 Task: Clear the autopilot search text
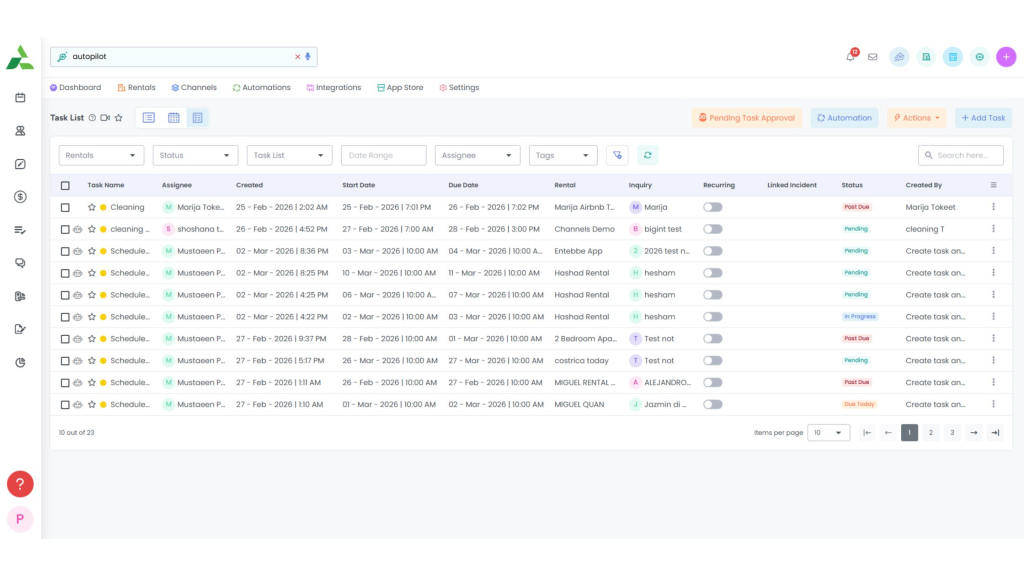click(297, 57)
